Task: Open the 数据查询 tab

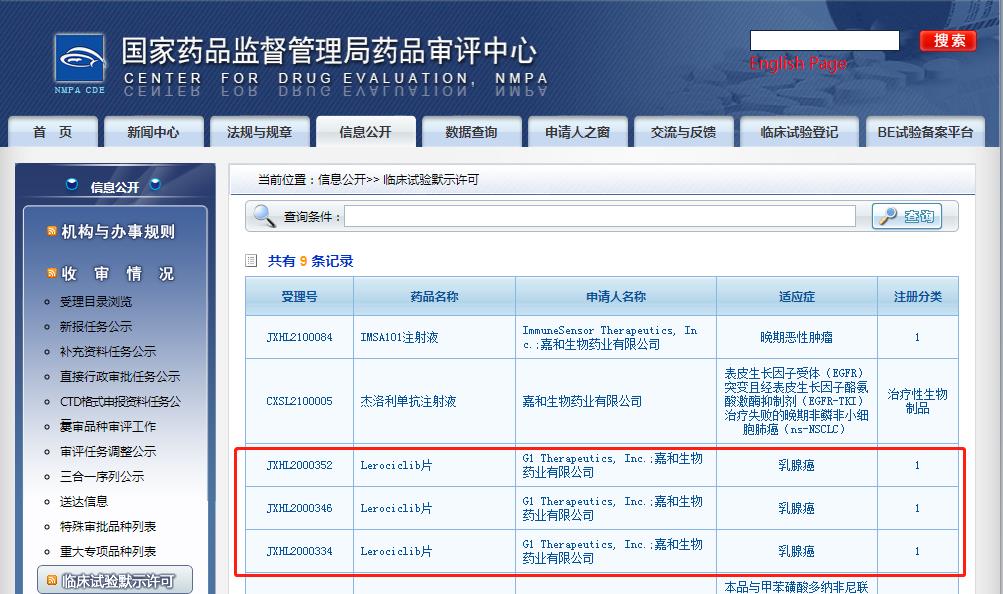Action: pyautogui.click(x=471, y=132)
